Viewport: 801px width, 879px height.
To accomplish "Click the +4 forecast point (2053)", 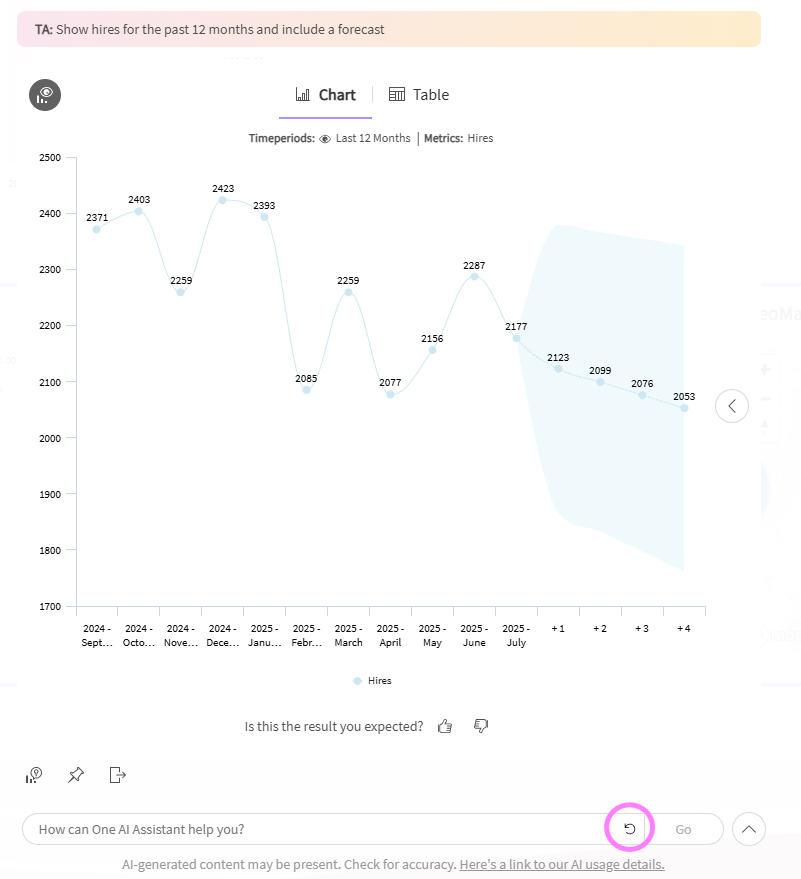I will [x=685, y=408].
